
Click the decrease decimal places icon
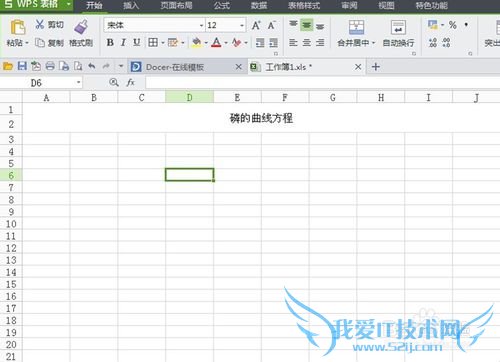446,42
